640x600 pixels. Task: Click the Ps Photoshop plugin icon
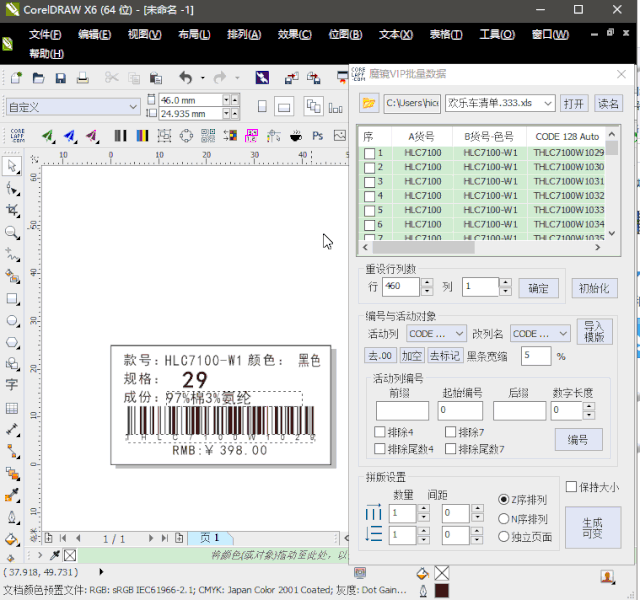[x=318, y=136]
